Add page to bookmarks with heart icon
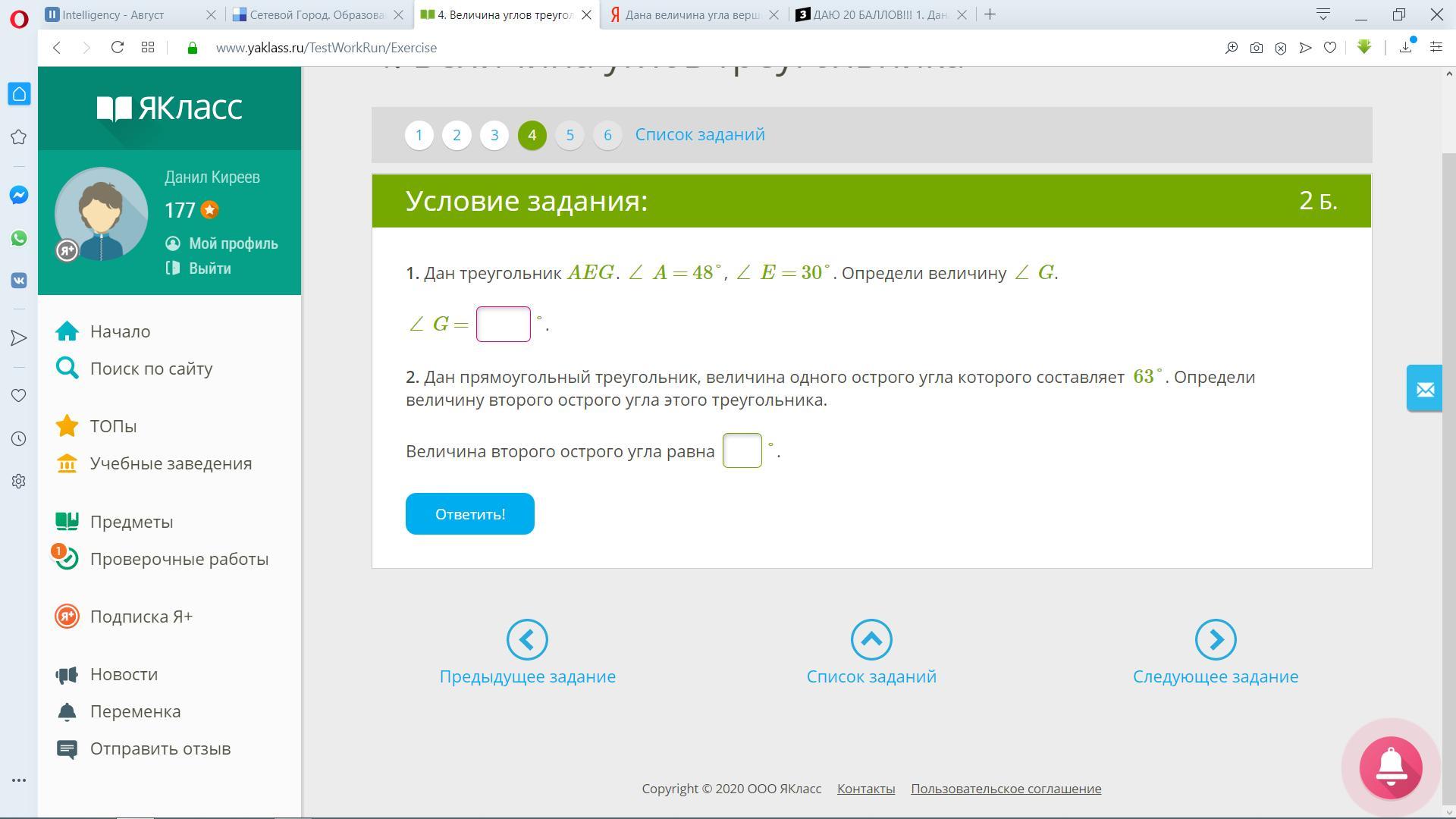 [x=1329, y=48]
